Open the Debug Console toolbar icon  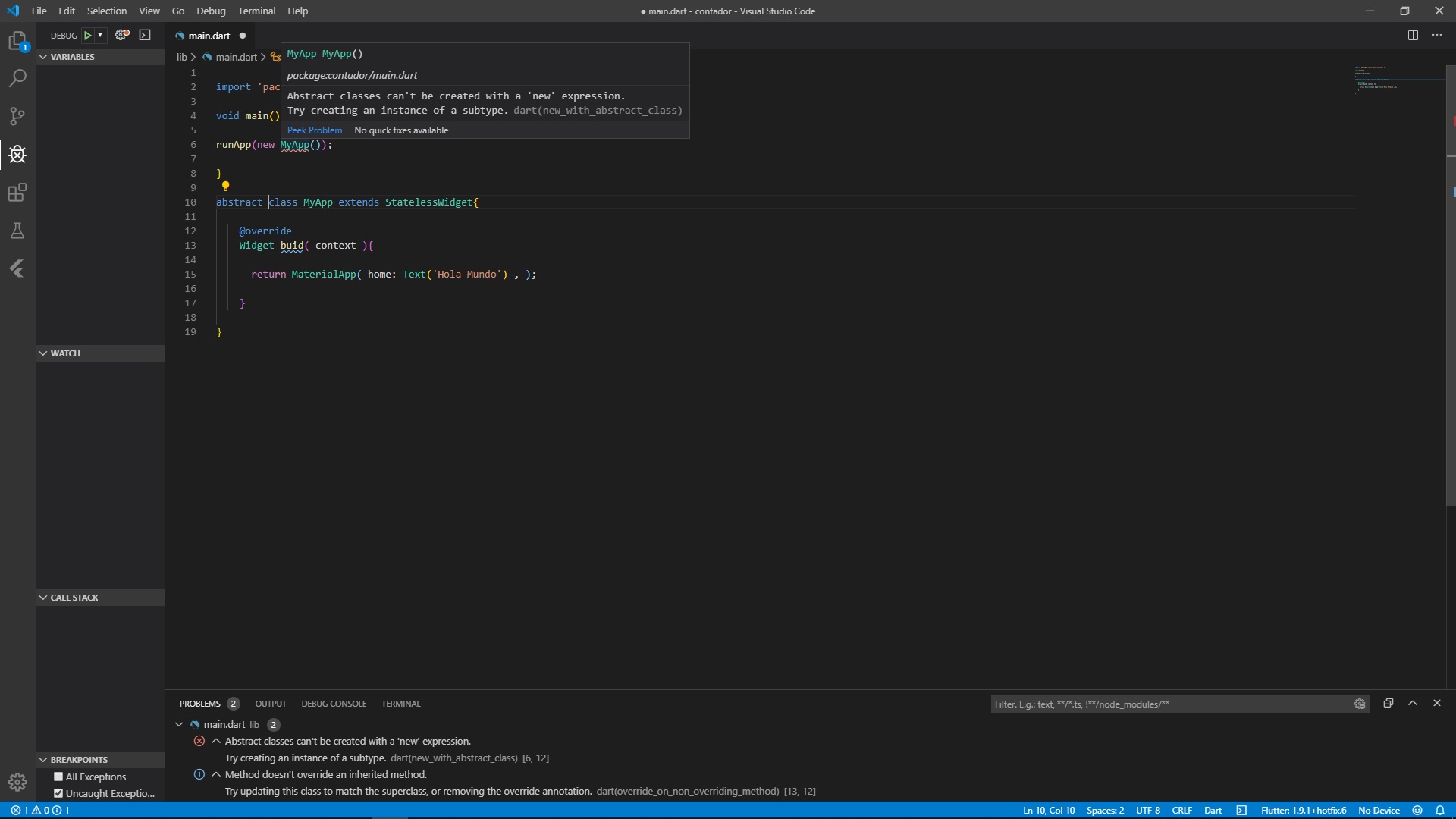145,35
